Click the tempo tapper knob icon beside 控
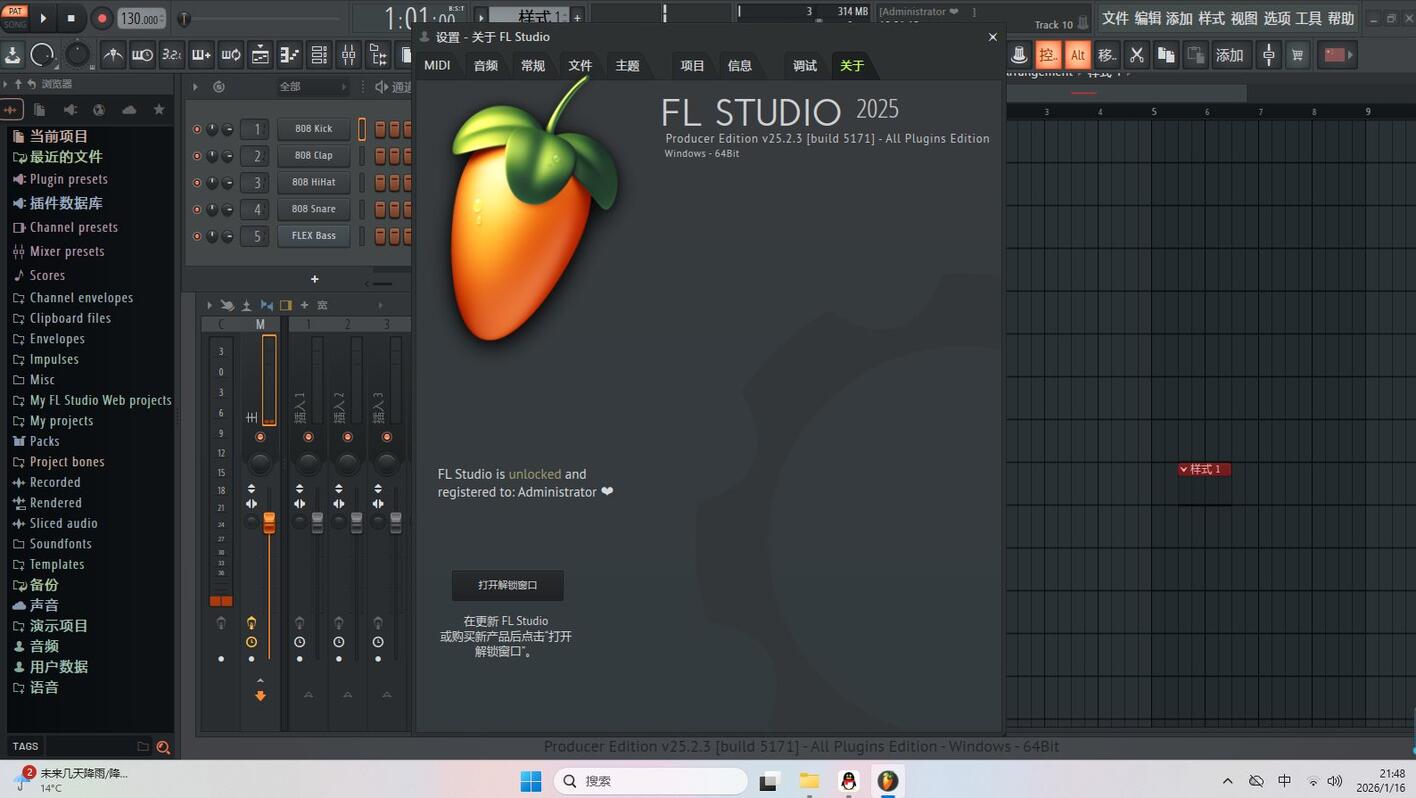 1018,55
